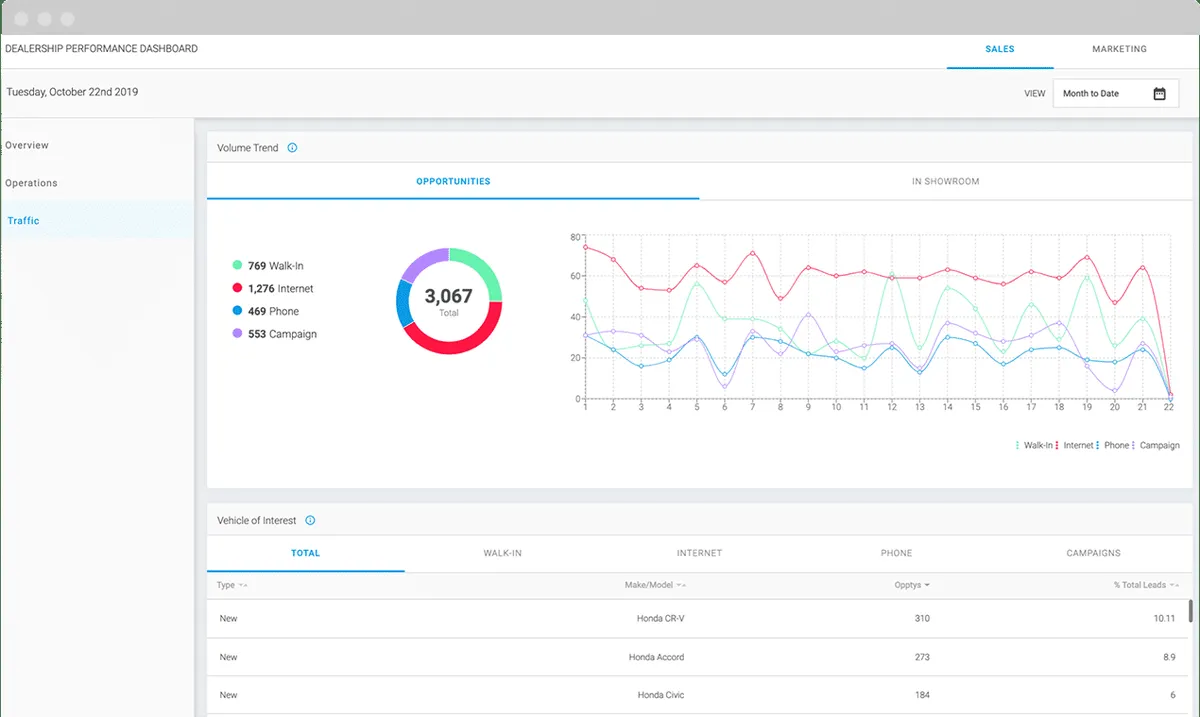Click the Volume Trend info icon

point(292,148)
